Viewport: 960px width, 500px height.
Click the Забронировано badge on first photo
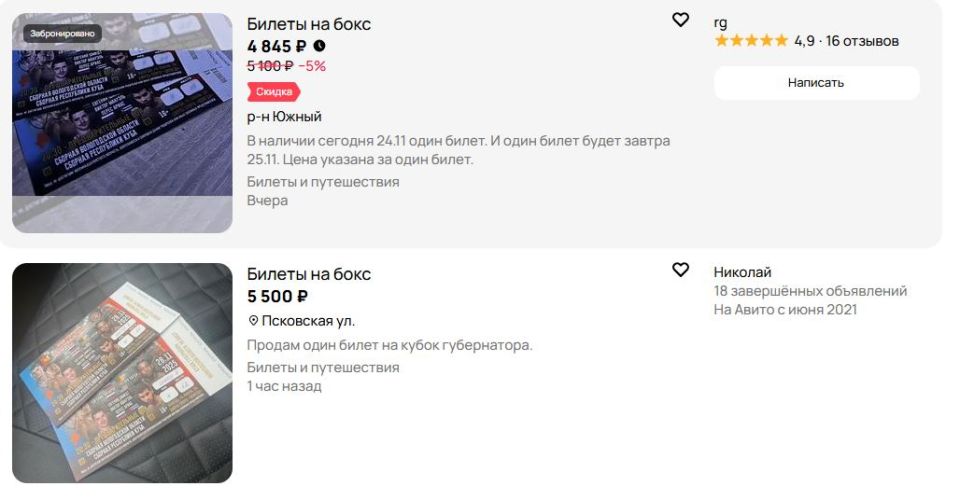(62, 33)
